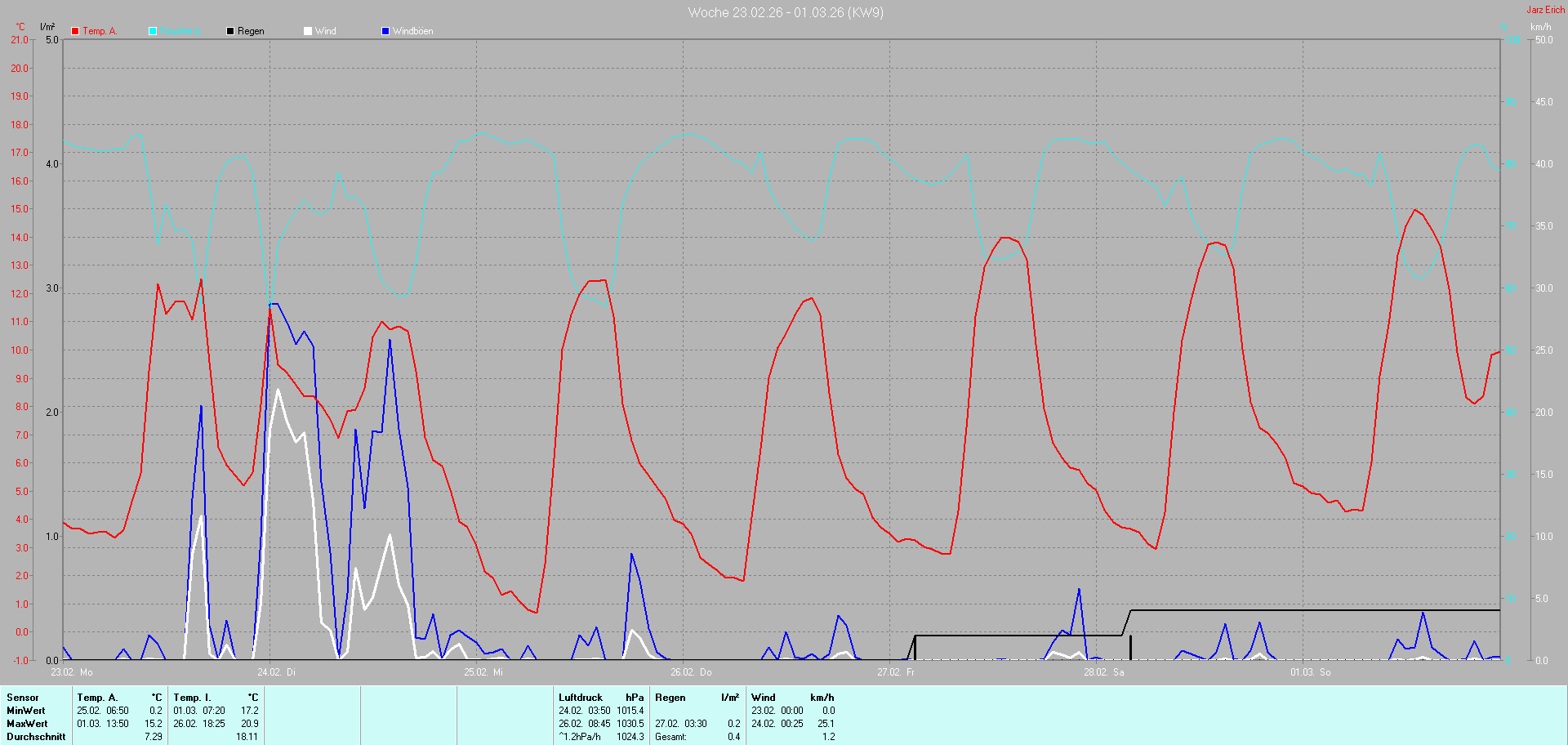Click the 01.03. So date axis label

pos(1310,672)
